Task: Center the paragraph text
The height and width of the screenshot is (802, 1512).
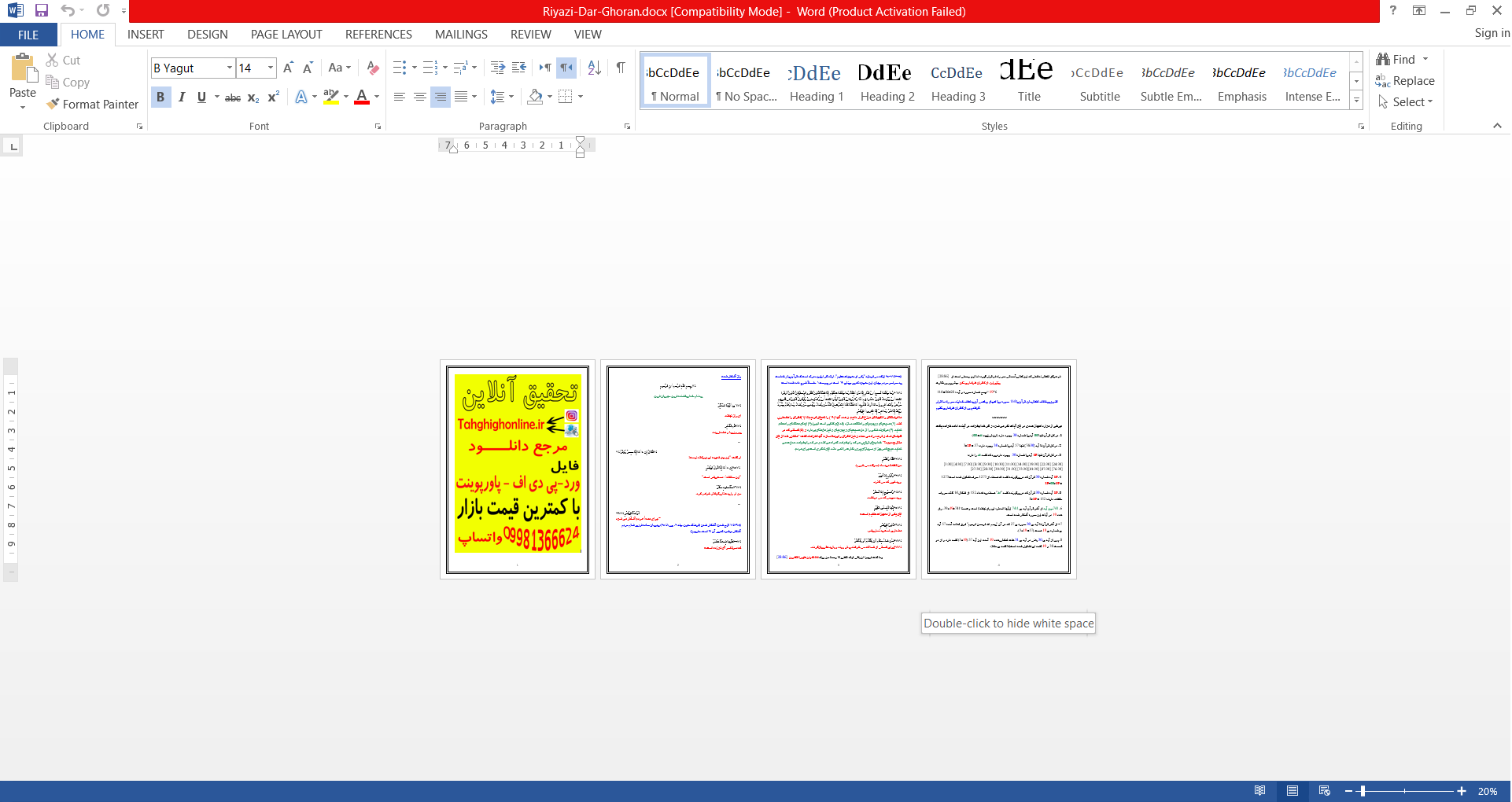Action: pyautogui.click(x=420, y=97)
